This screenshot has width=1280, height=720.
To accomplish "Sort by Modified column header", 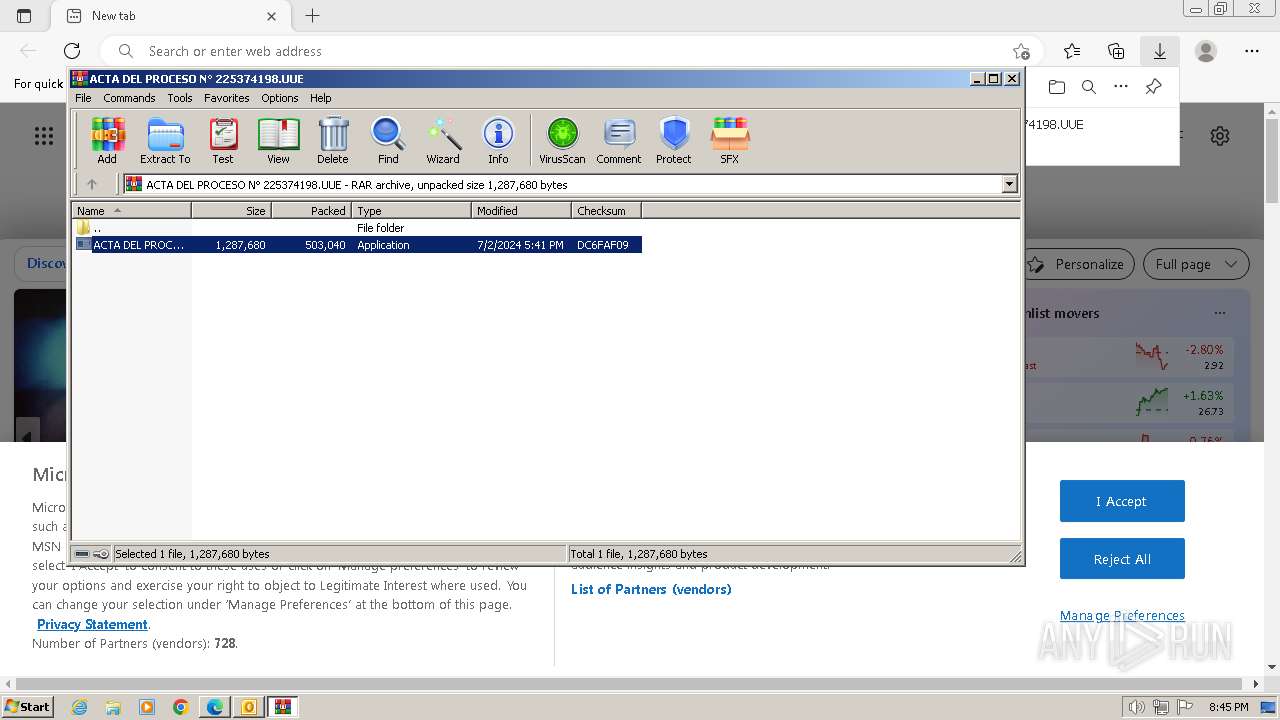I will click(521, 210).
